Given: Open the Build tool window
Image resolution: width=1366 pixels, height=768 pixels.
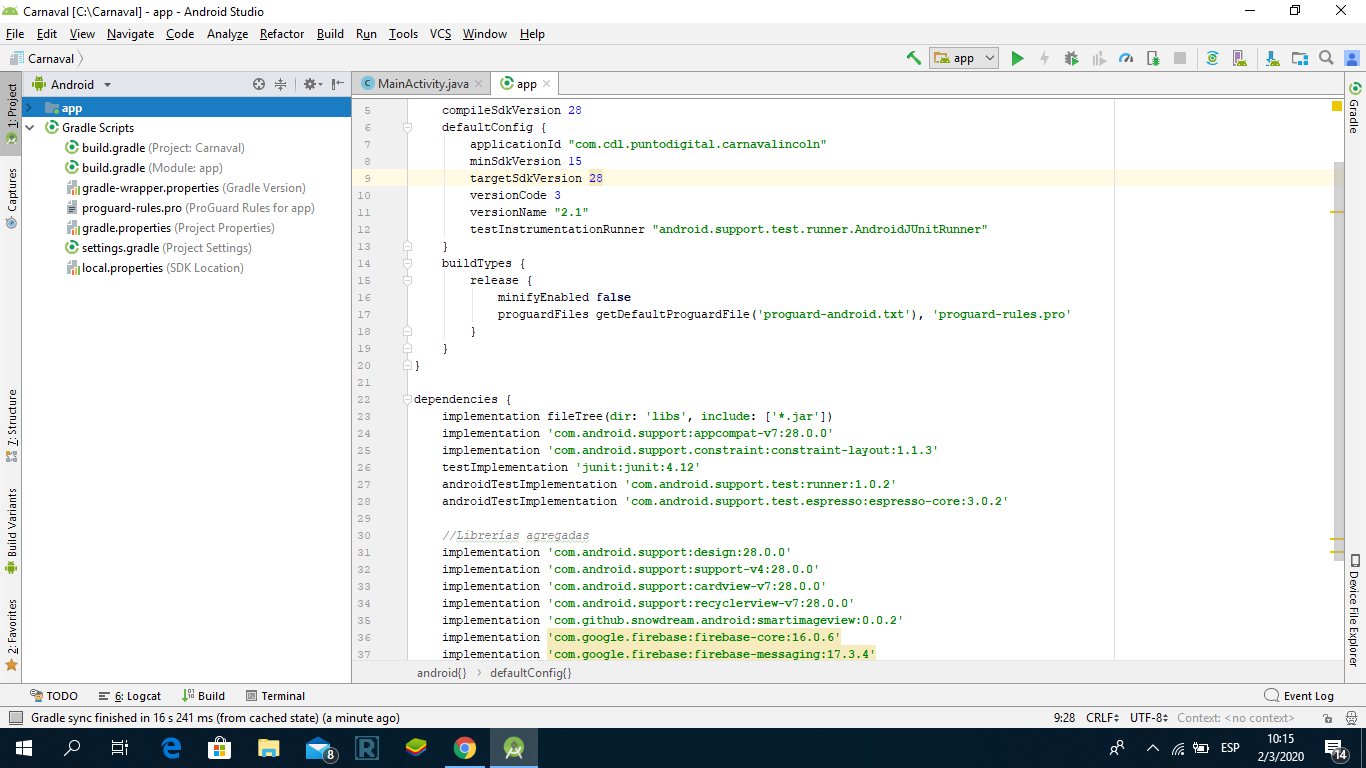Looking at the screenshot, I should click(204, 696).
